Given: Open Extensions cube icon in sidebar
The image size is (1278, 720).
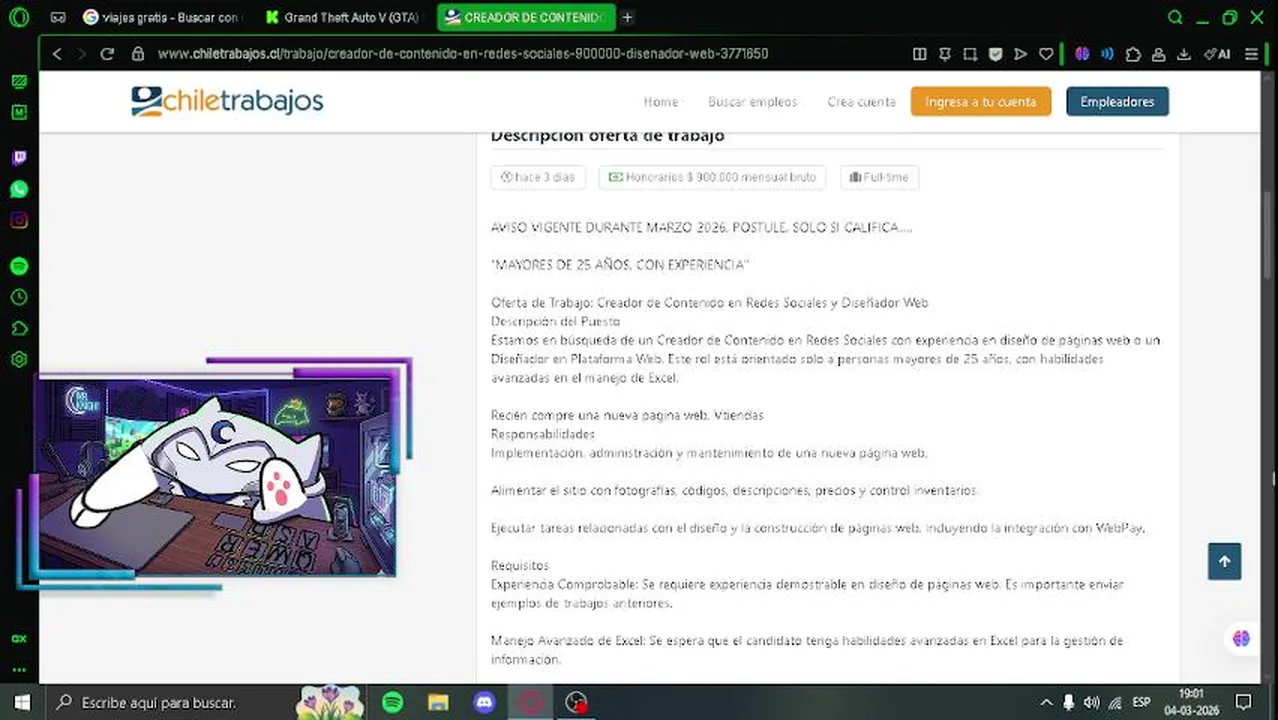Looking at the screenshot, I should [19, 328].
